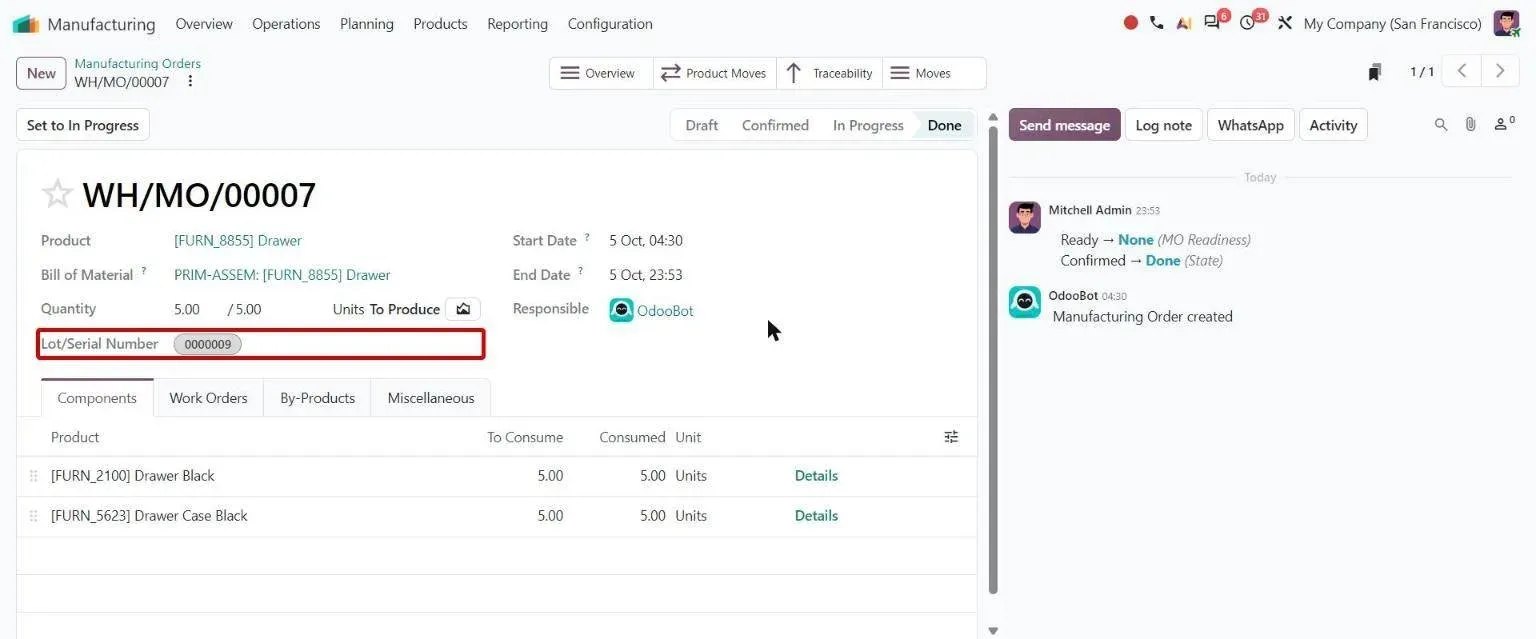Open activities clock icon with badge 31
This screenshot has width=1536, height=639.
click(1248, 23)
